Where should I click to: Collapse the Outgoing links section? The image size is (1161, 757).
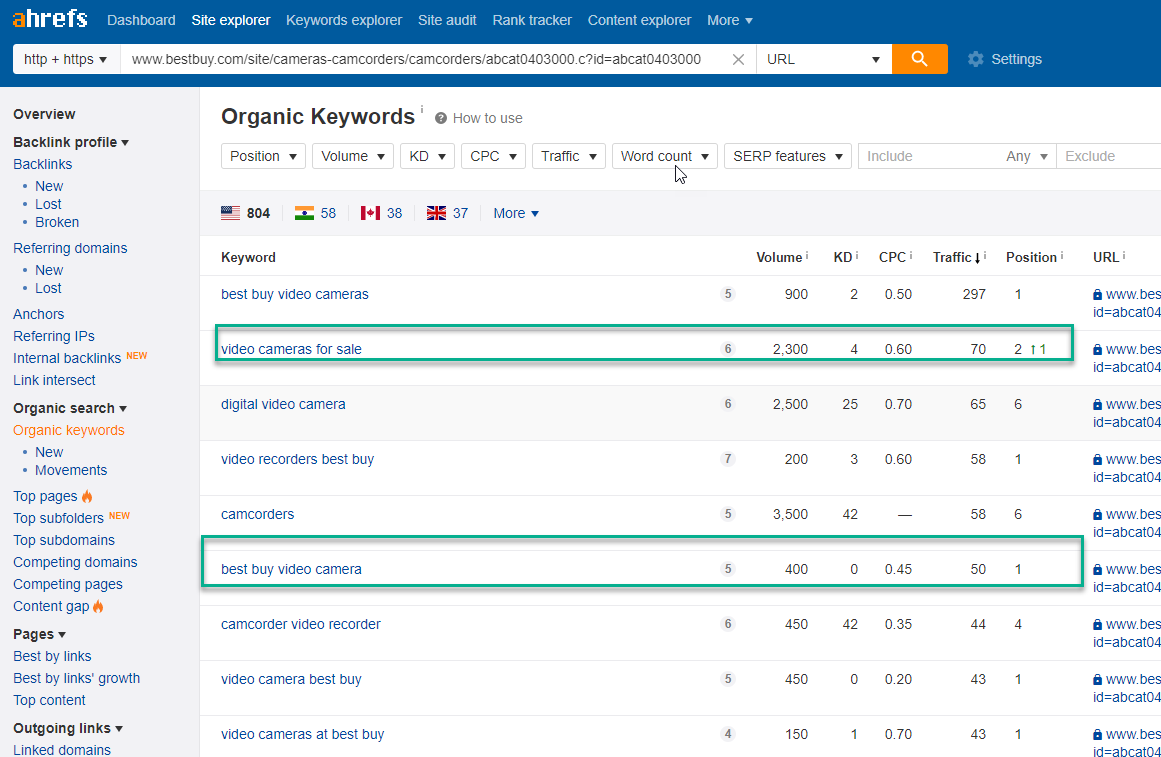coord(67,728)
